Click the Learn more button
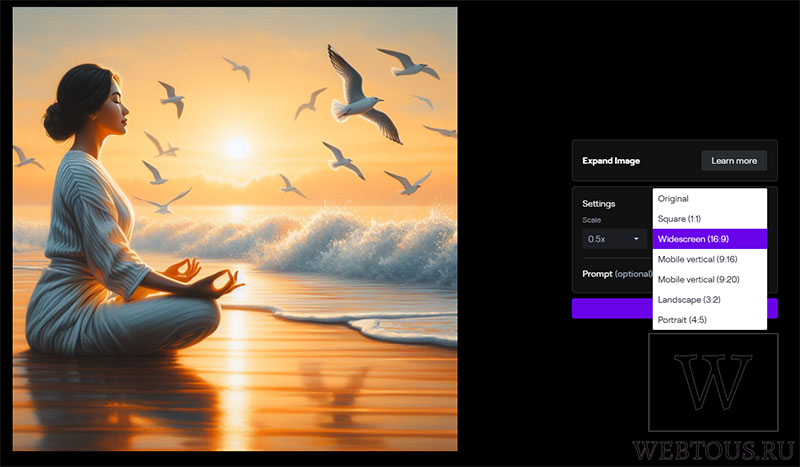The width and height of the screenshot is (800, 467). point(734,161)
